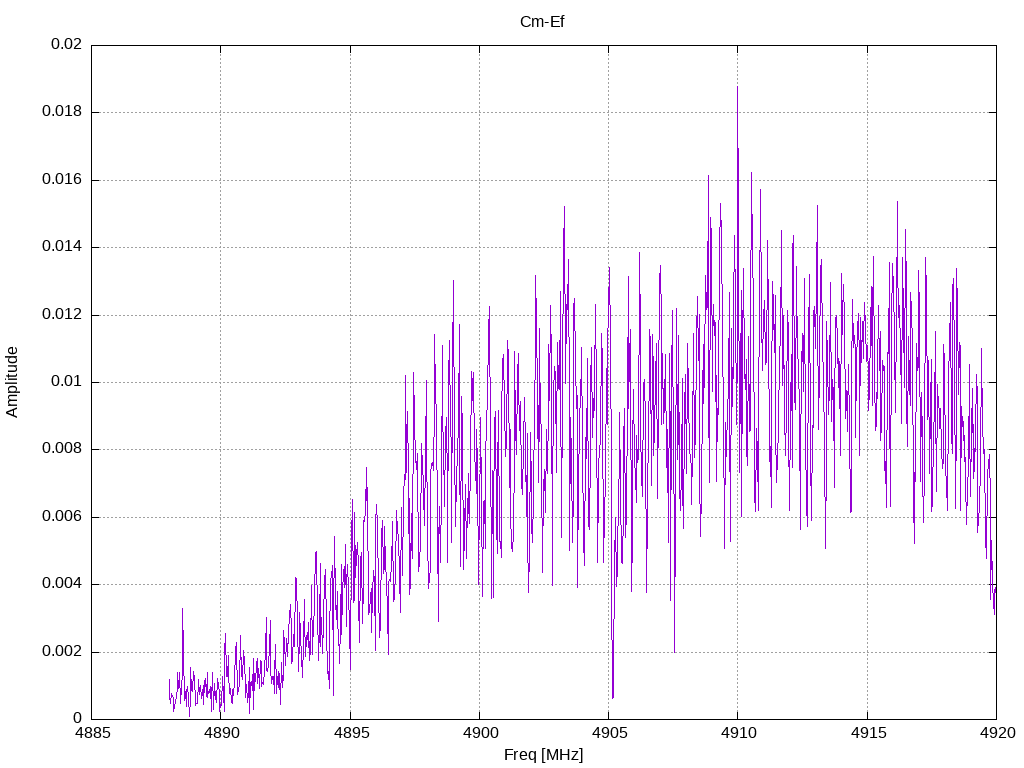
Task: Click the y-axis tick label 0.006
Action: point(62,517)
